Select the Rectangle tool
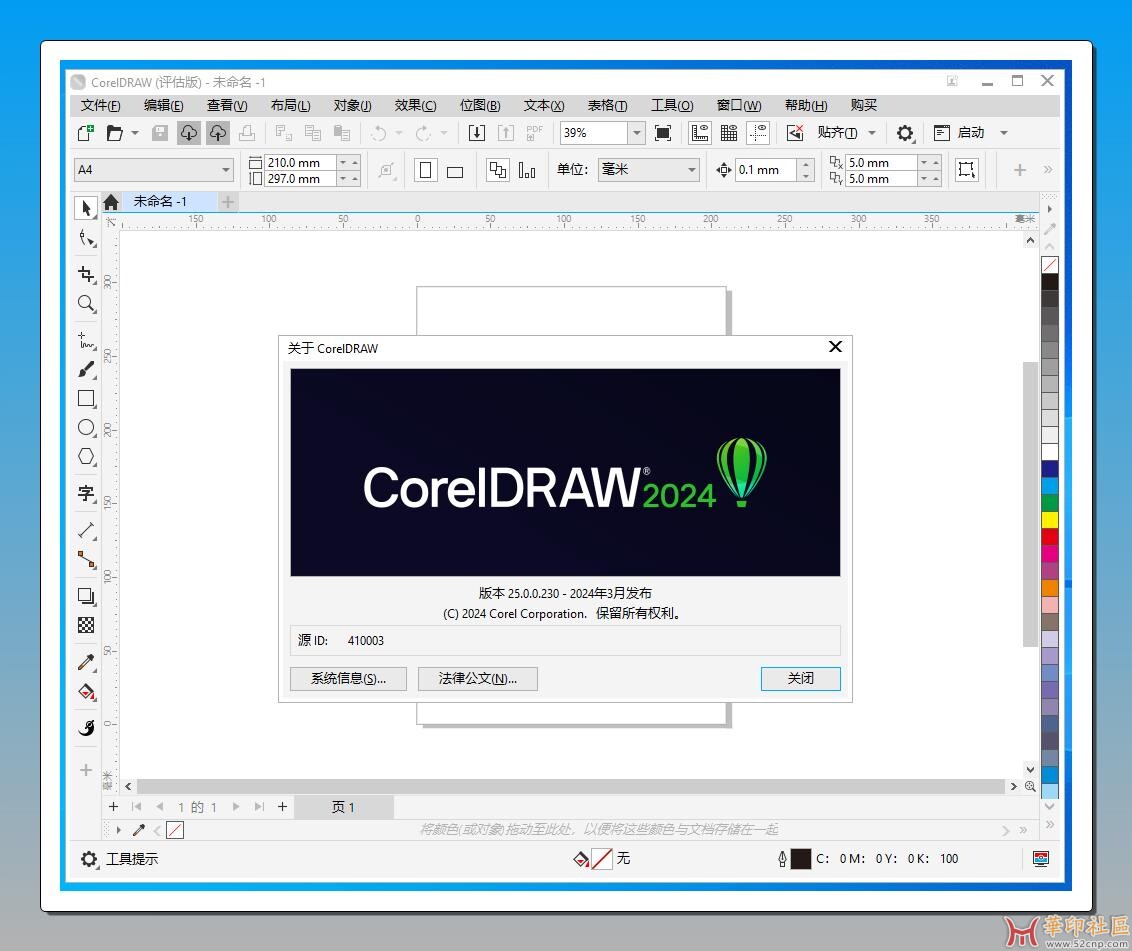Screen dimensions: 1132x951 click(86, 399)
